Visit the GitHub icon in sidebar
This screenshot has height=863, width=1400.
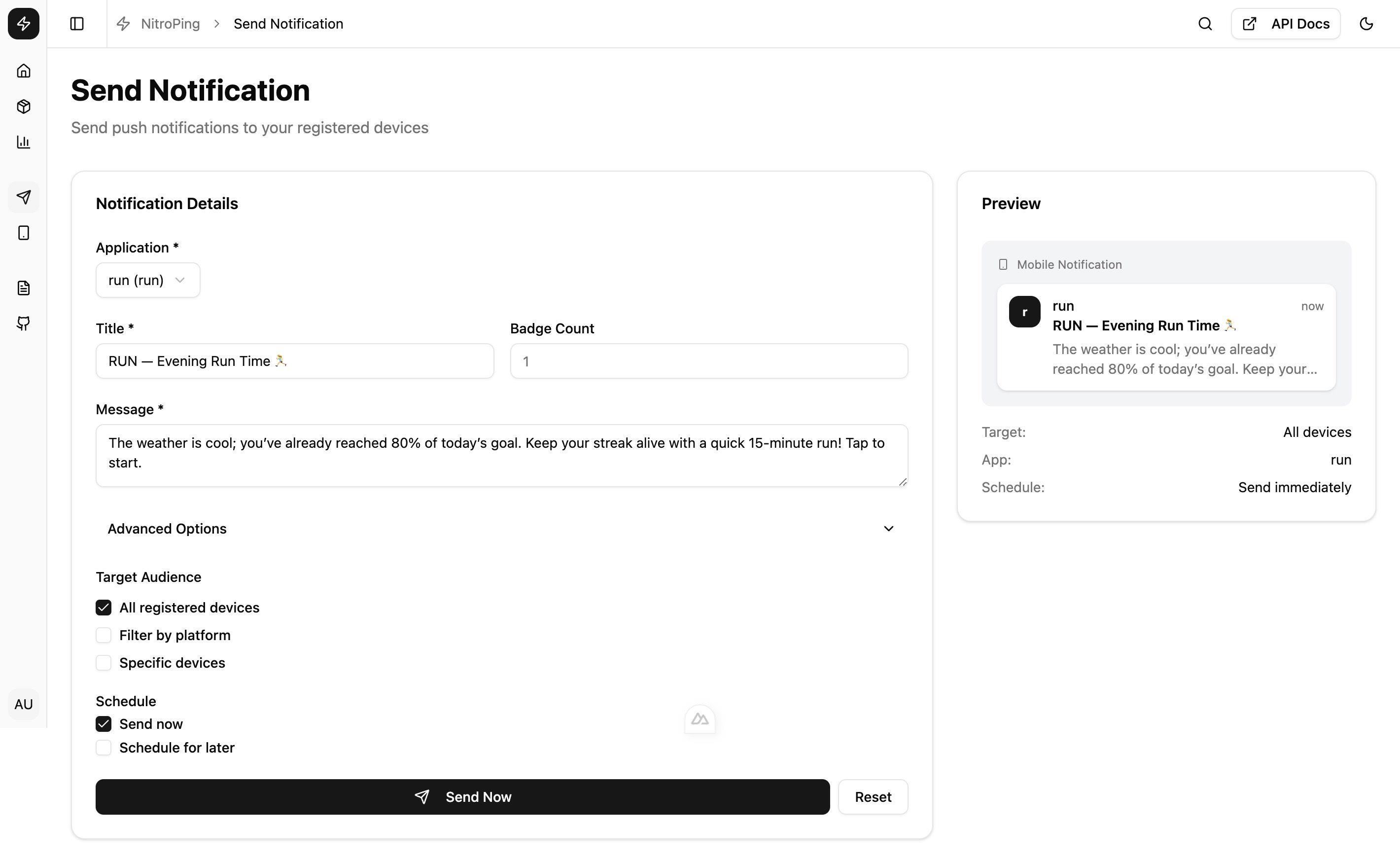tap(23, 324)
